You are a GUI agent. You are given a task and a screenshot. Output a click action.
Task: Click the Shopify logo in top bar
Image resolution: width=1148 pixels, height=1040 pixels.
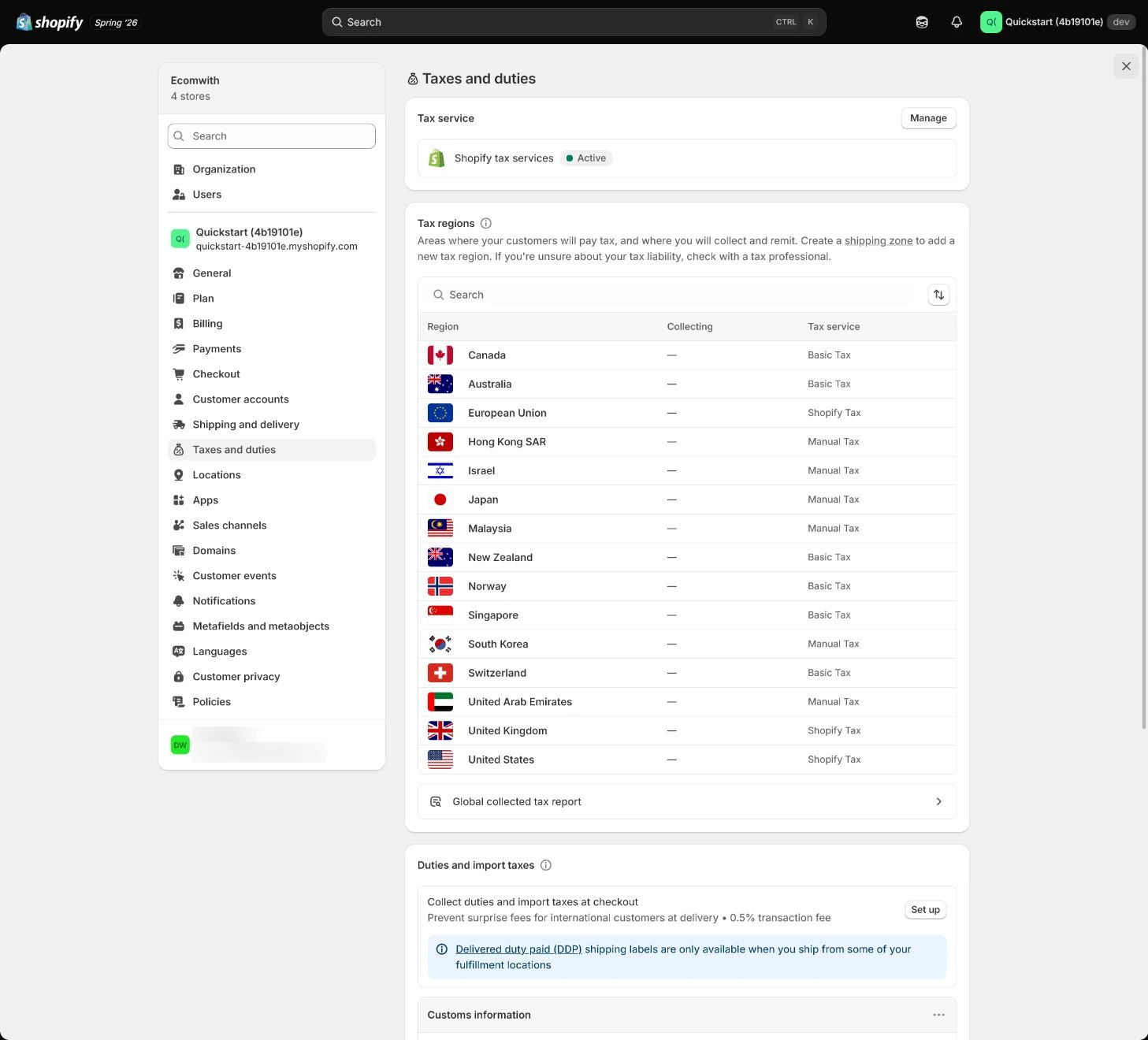click(x=50, y=22)
